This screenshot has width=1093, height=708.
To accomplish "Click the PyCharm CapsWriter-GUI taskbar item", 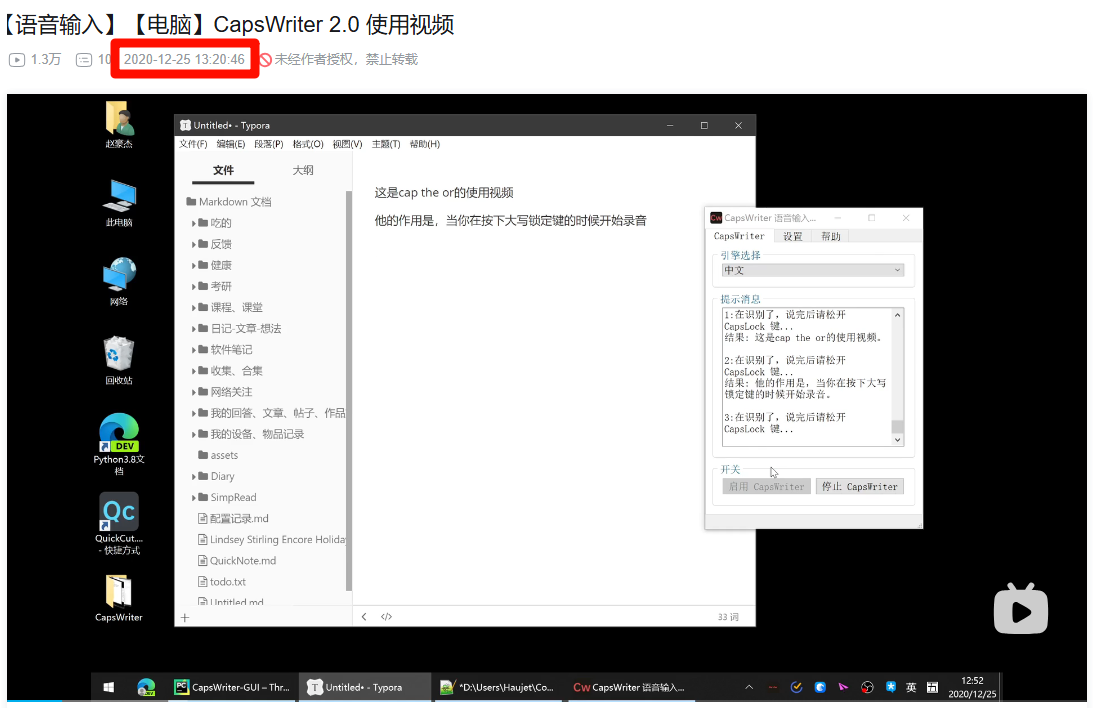I will (x=233, y=687).
